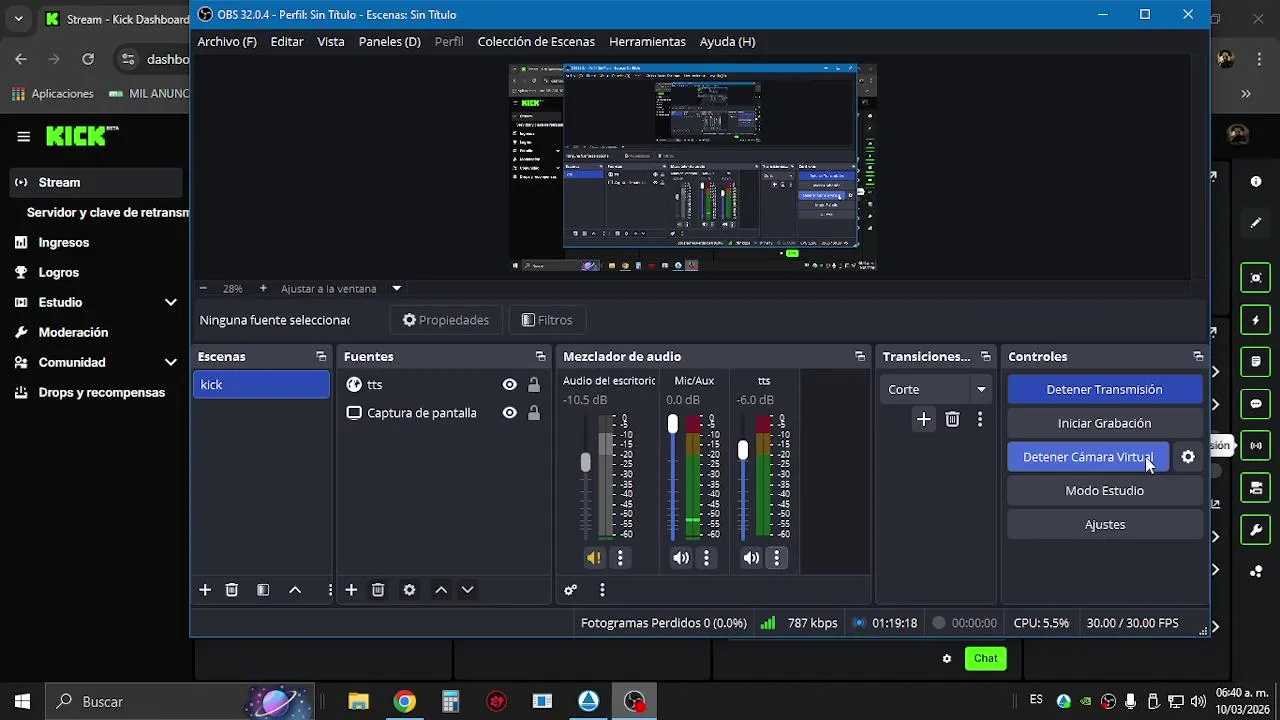Mute the Mic/Aux channel
This screenshot has width=1280, height=720.
[681, 558]
